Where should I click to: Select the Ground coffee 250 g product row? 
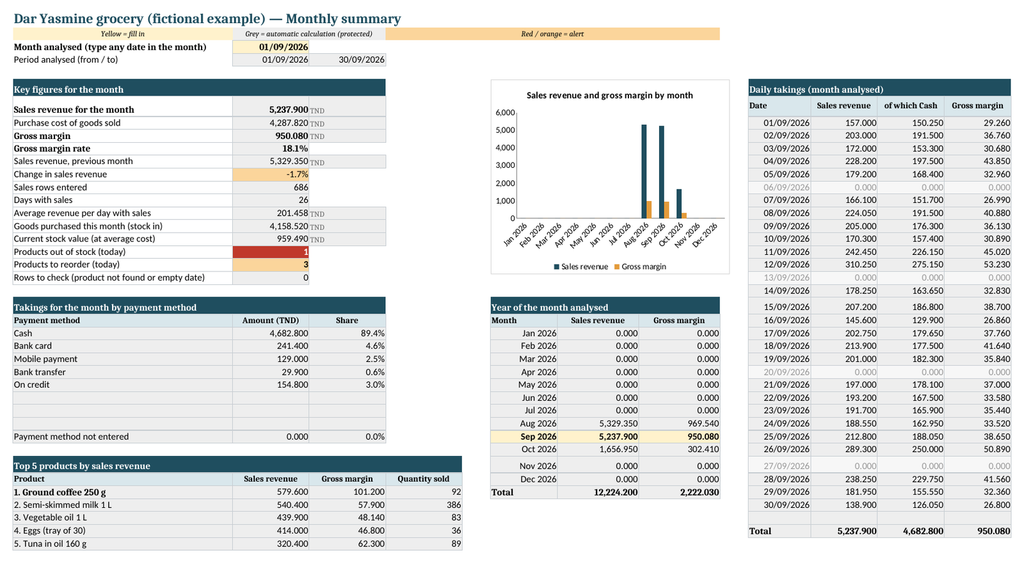click(x=237, y=492)
